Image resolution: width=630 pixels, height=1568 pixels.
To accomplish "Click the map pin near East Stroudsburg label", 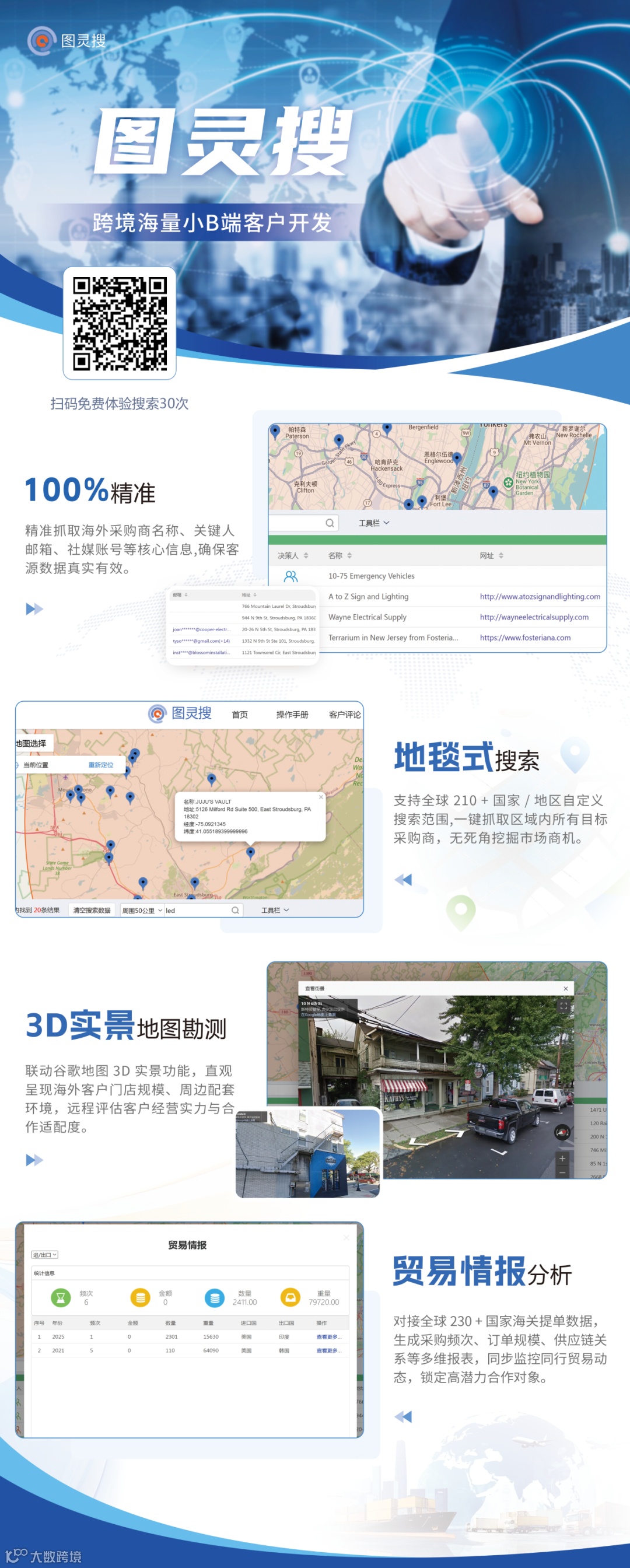I will [x=194, y=883].
